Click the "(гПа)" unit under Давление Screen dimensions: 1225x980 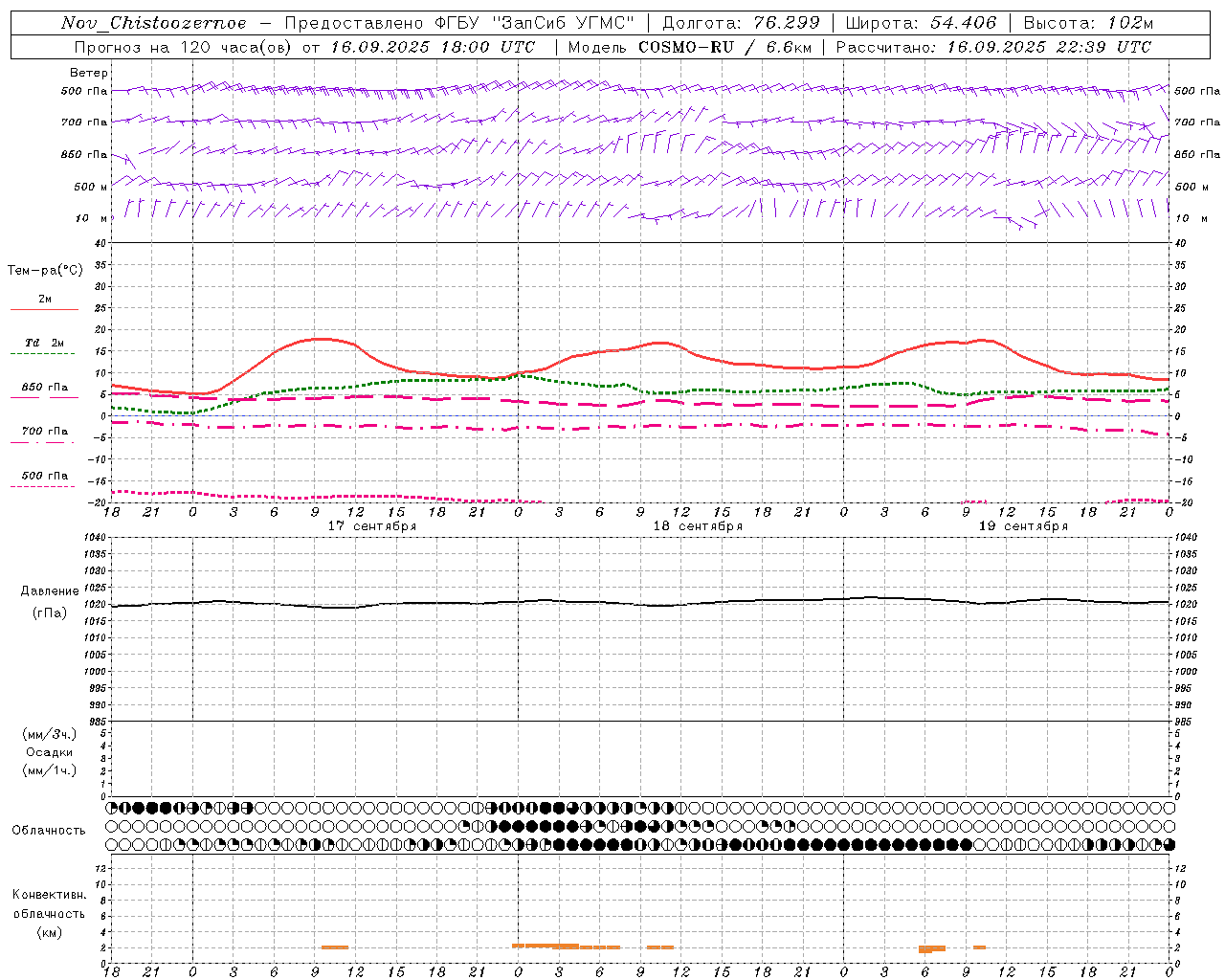pos(50,613)
